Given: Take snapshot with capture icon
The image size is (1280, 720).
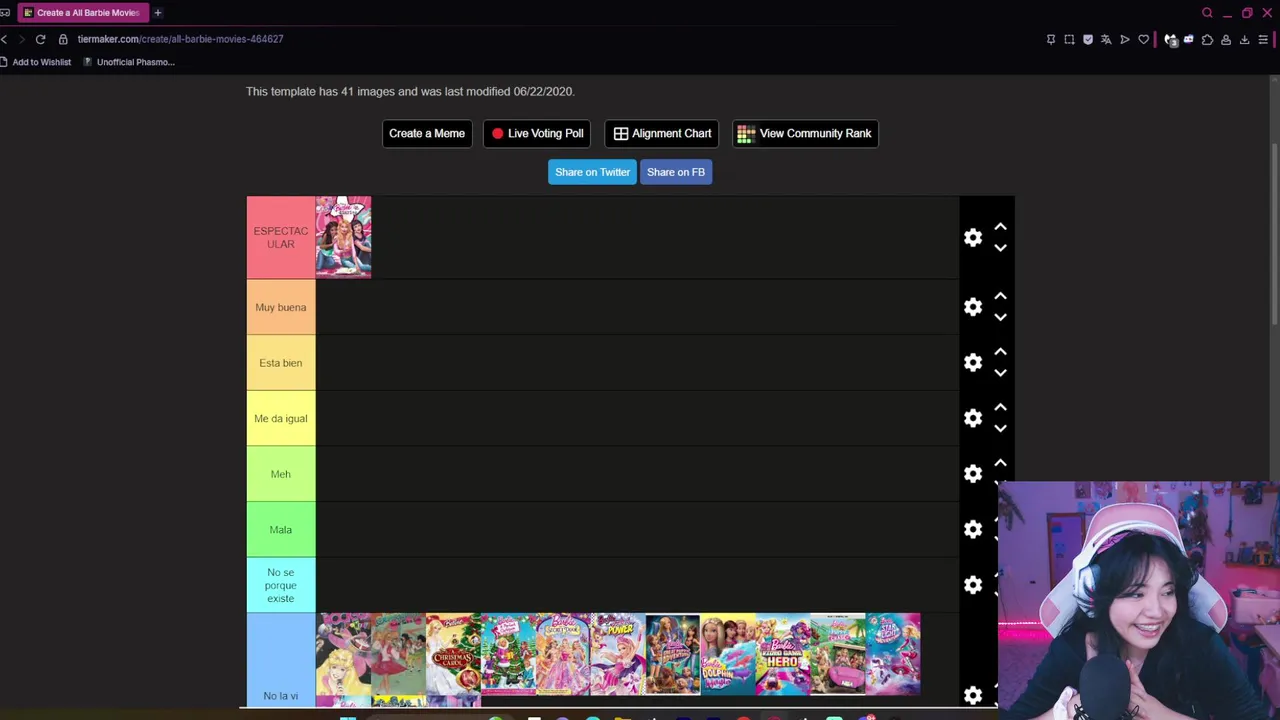Looking at the screenshot, I should pos(1069,39).
